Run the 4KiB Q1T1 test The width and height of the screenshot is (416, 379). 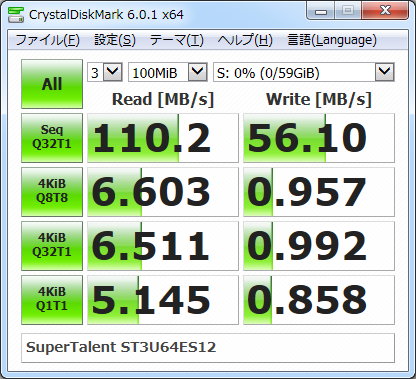point(52,300)
